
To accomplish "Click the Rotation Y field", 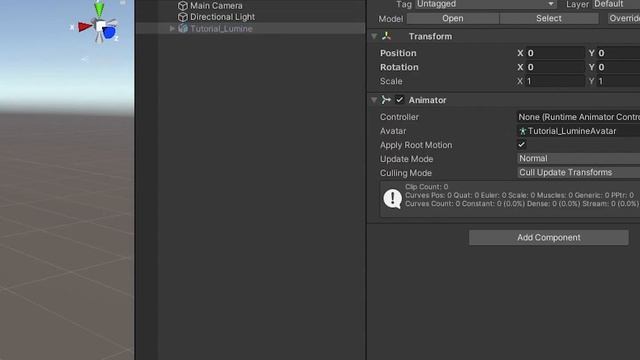I will pos(618,67).
